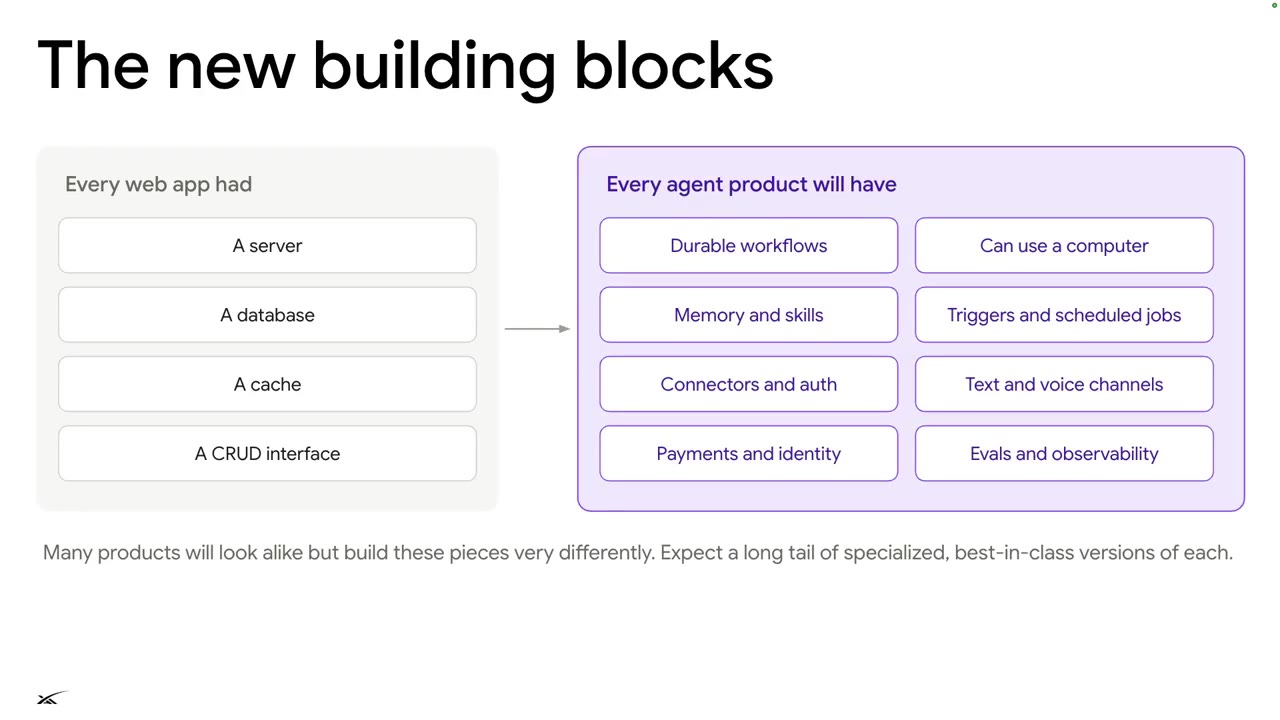Click the logo icon in bottom-left corner

click(x=51, y=697)
